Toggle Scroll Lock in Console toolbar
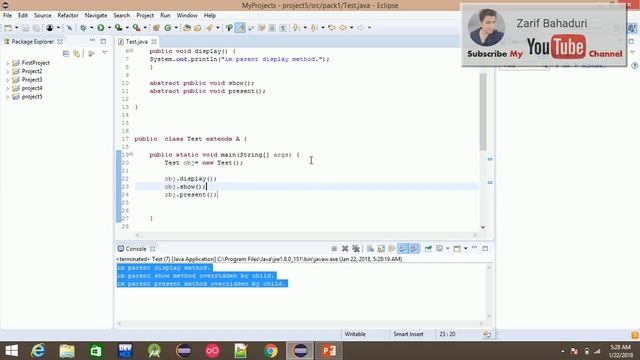 [x=381, y=249]
